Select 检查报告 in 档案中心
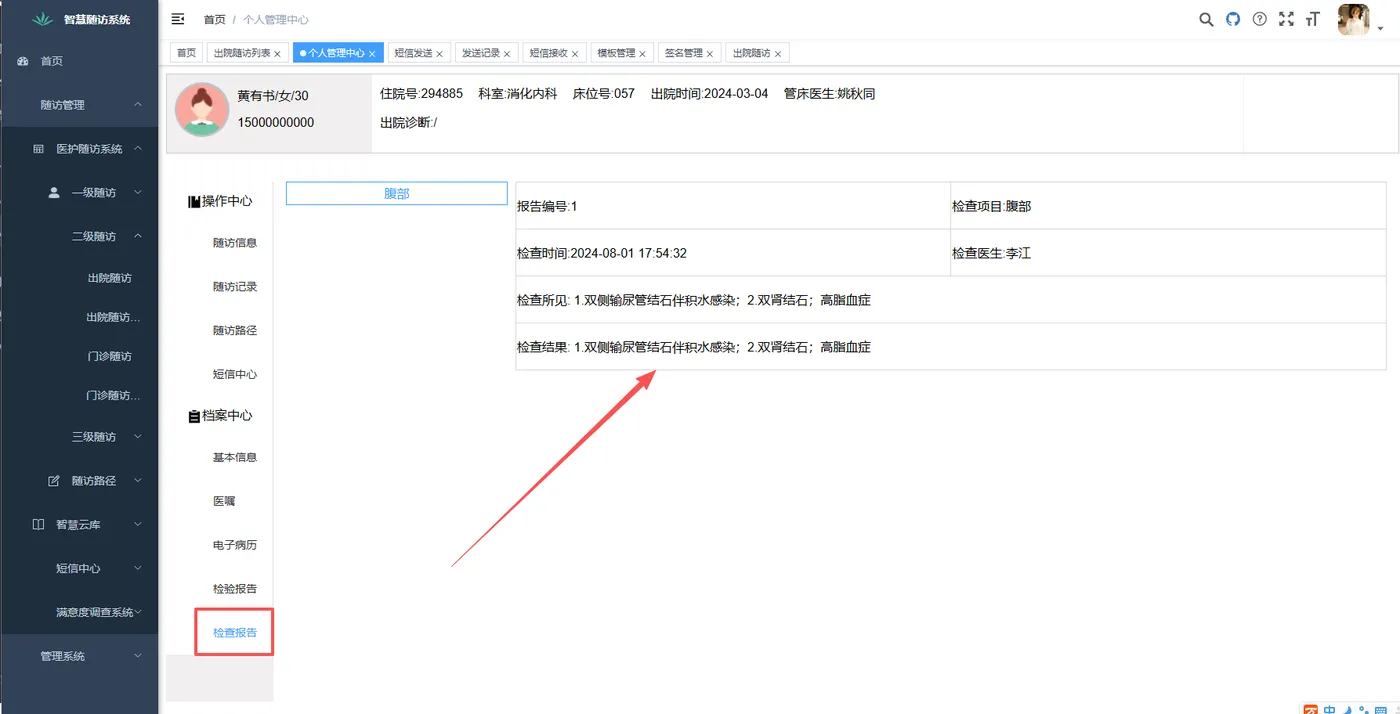Image resolution: width=1400 pixels, height=714 pixels. (x=235, y=633)
